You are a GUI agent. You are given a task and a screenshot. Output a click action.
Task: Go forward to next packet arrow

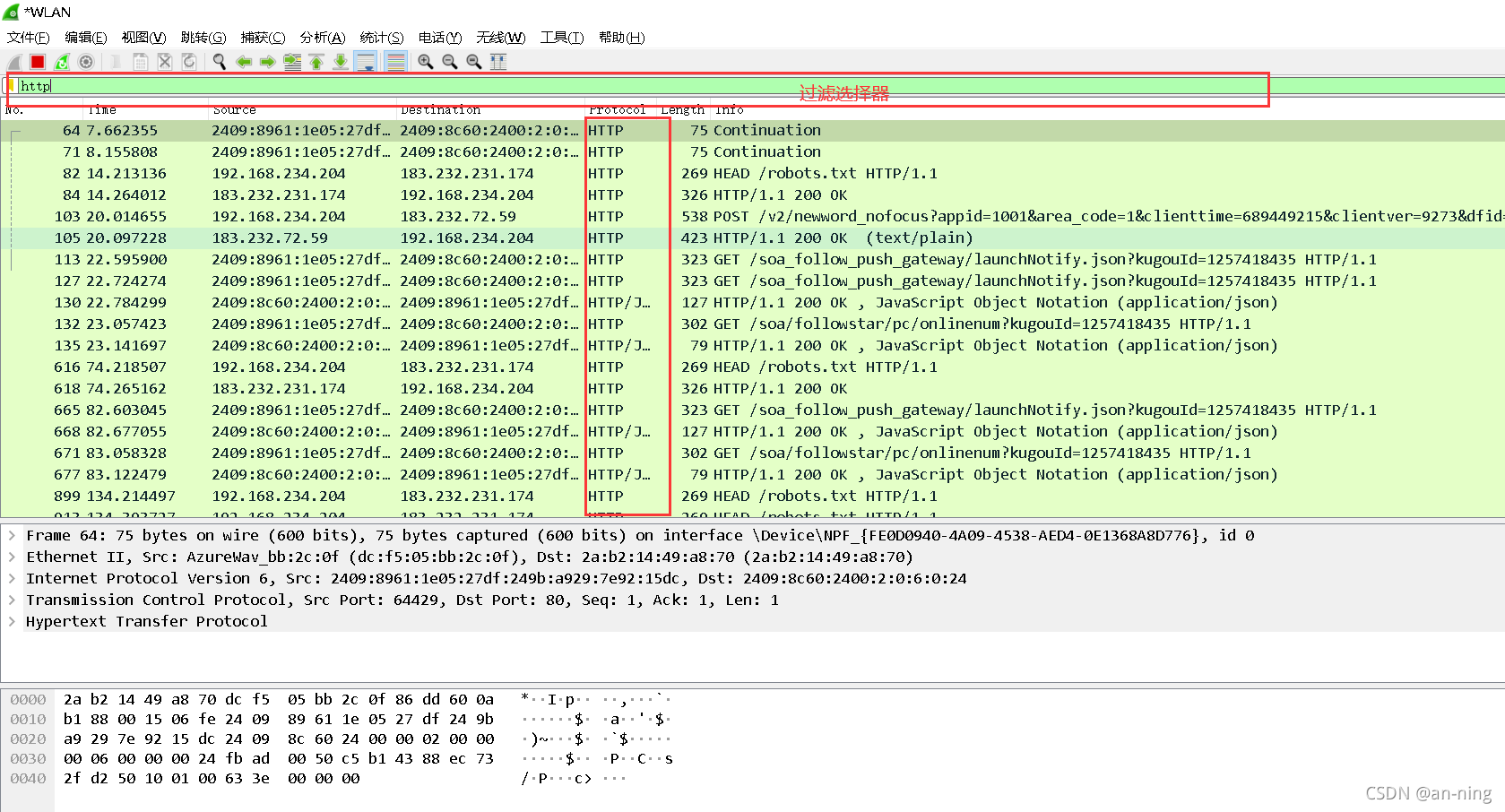[268, 62]
